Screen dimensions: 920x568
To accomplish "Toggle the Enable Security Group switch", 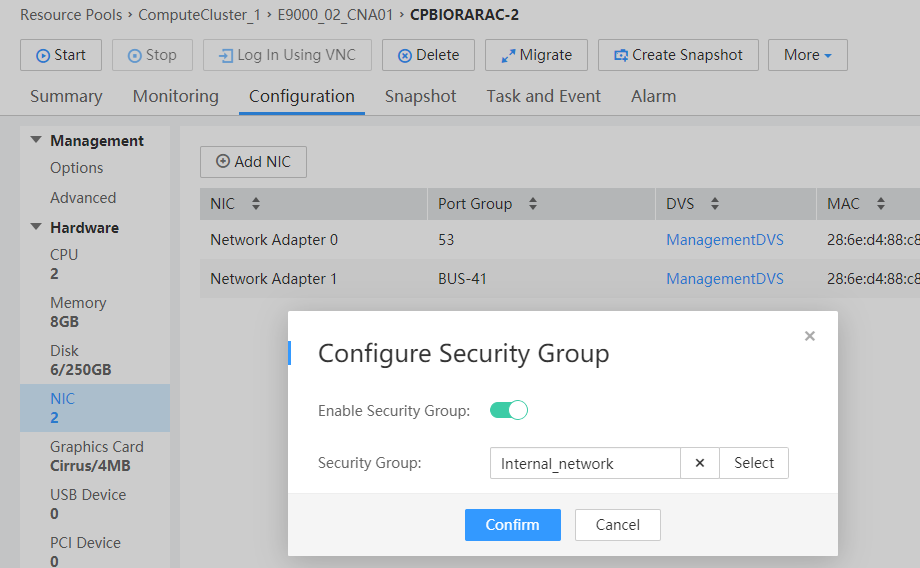I will pyautogui.click(x=509, y=410).
